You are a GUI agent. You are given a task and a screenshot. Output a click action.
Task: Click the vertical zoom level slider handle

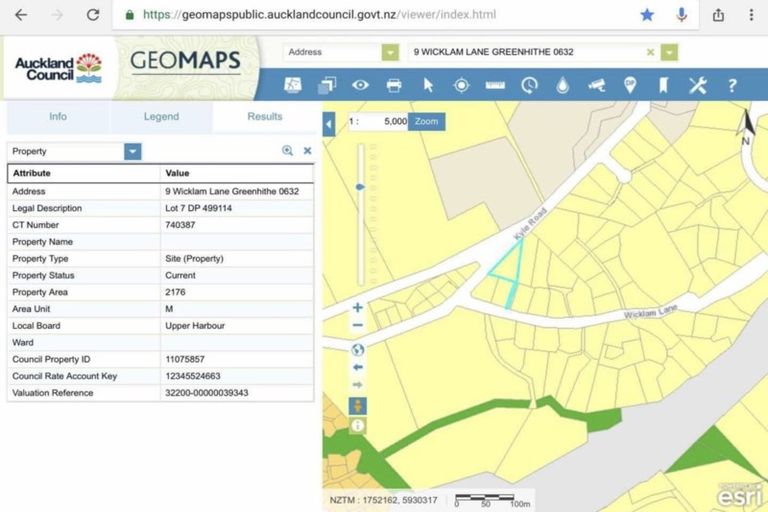359,187
